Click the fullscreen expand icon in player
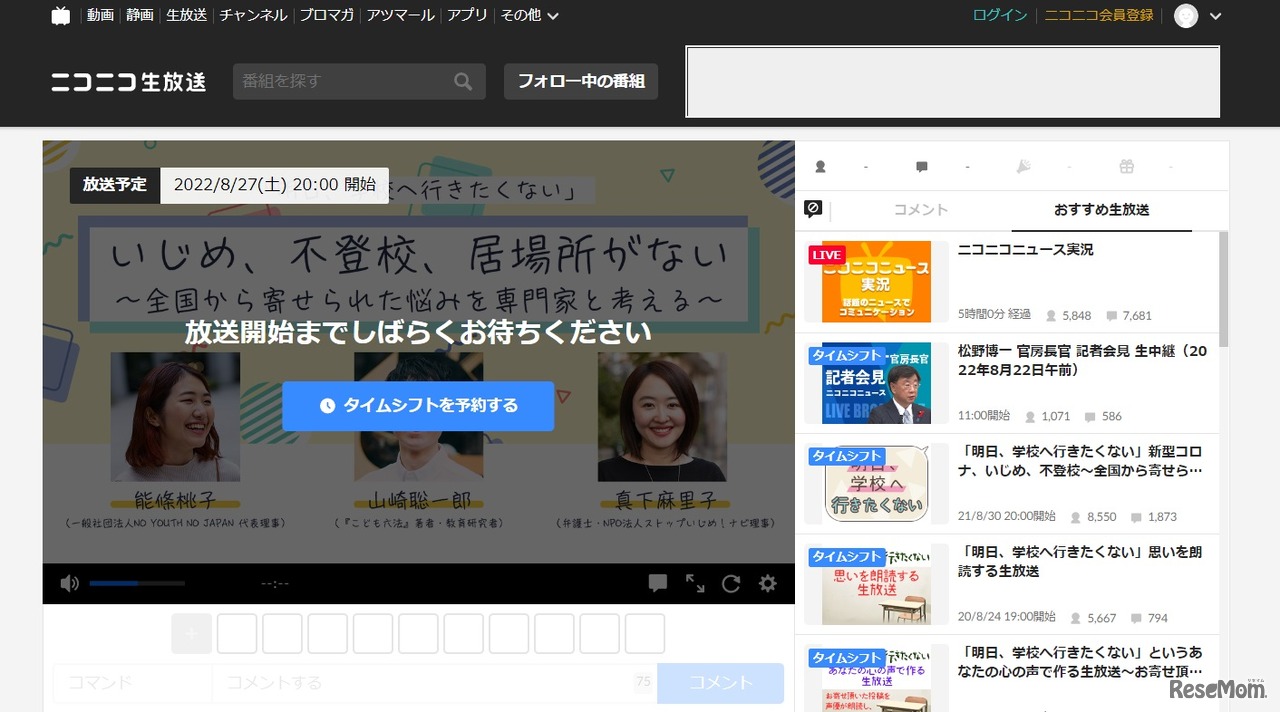The height and width of the screenshot is (712, 1280). (696, 583)
